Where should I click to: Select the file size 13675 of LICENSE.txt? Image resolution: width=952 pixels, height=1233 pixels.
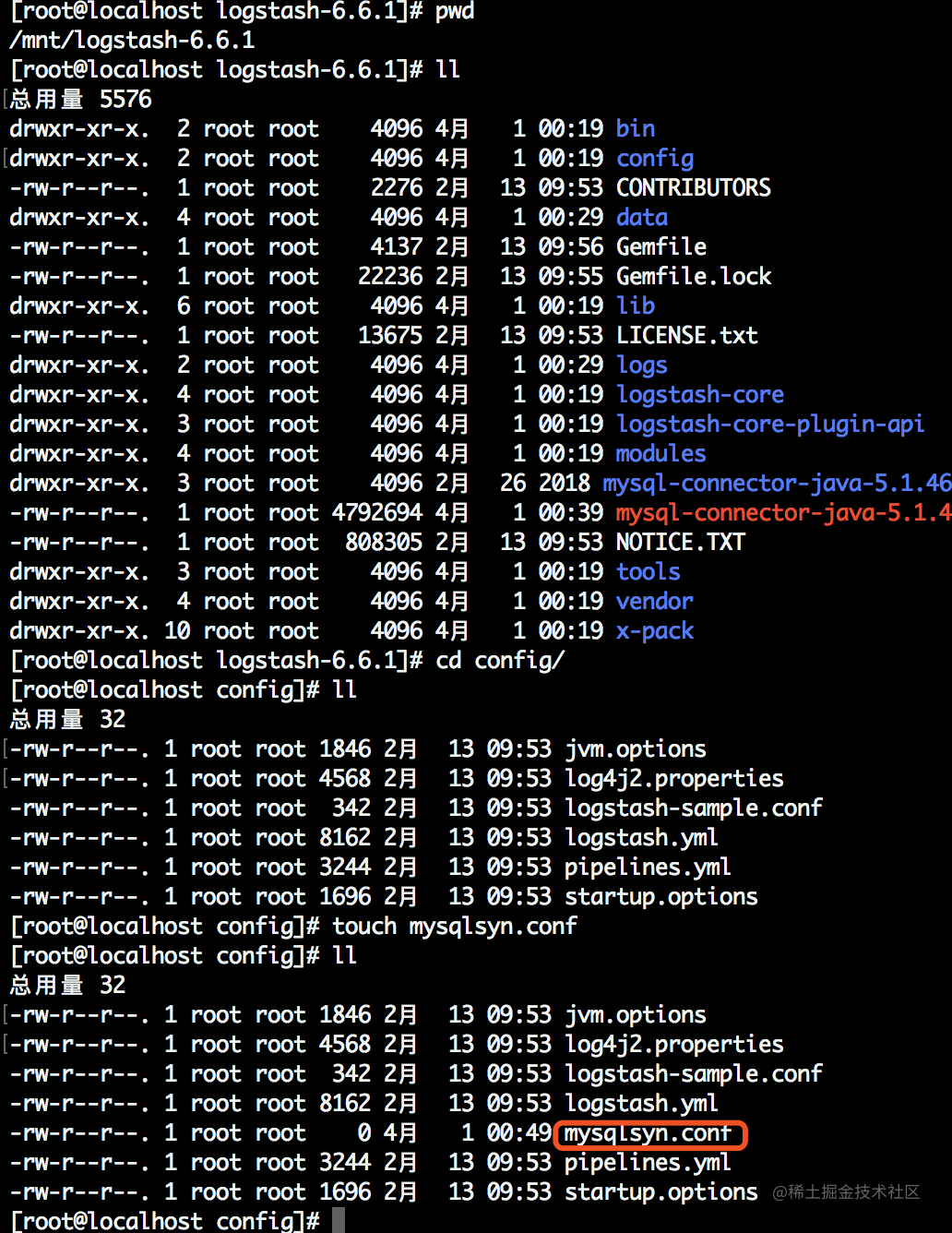pos(390,335)
